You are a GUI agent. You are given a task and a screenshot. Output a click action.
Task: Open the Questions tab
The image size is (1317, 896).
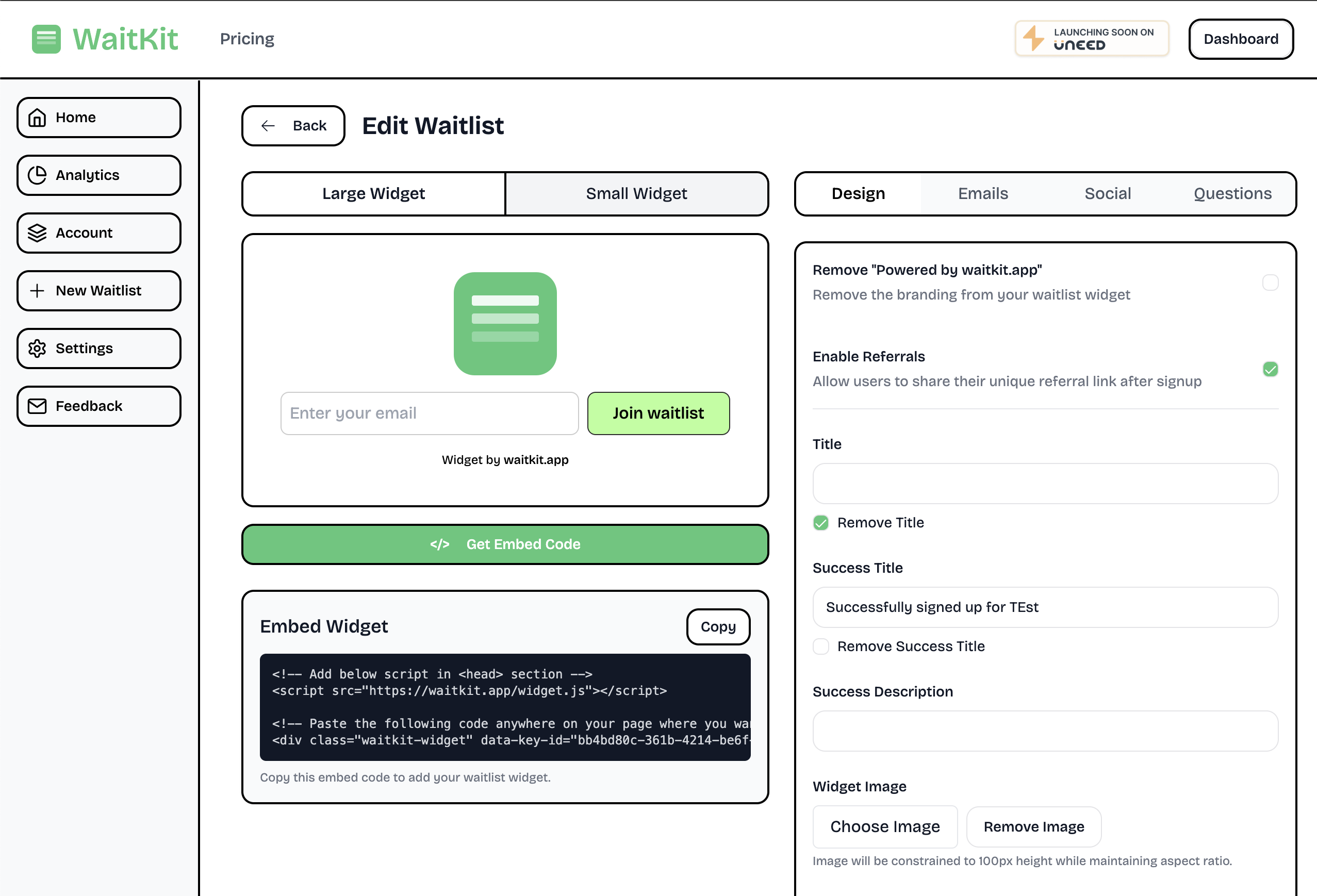[x=1232, y=194]
